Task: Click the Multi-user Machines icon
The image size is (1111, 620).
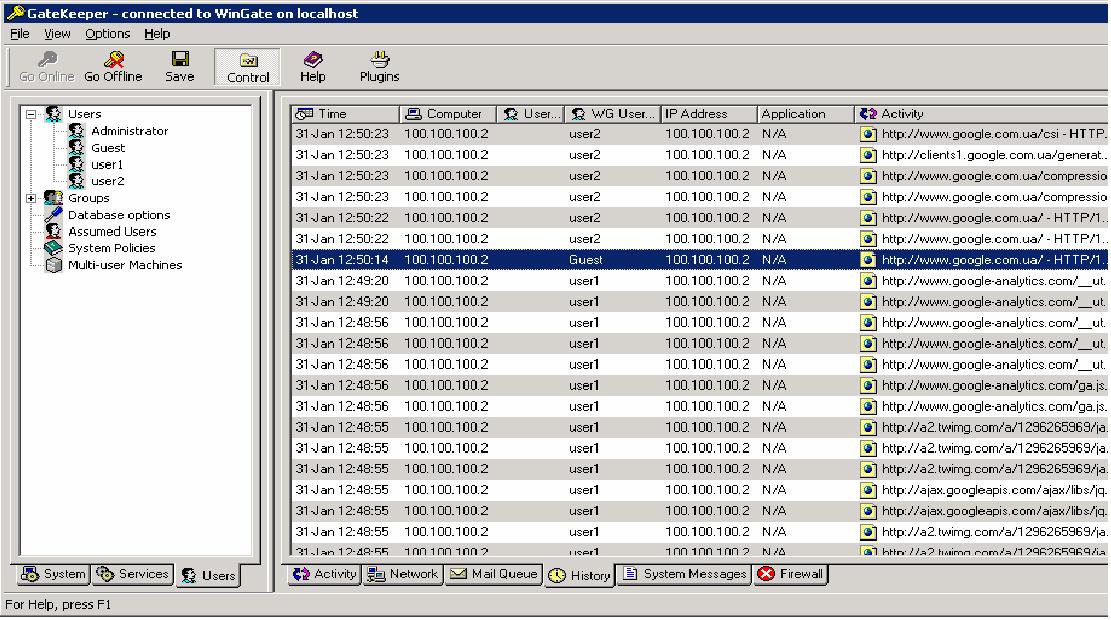Action: tap(53, 264)
